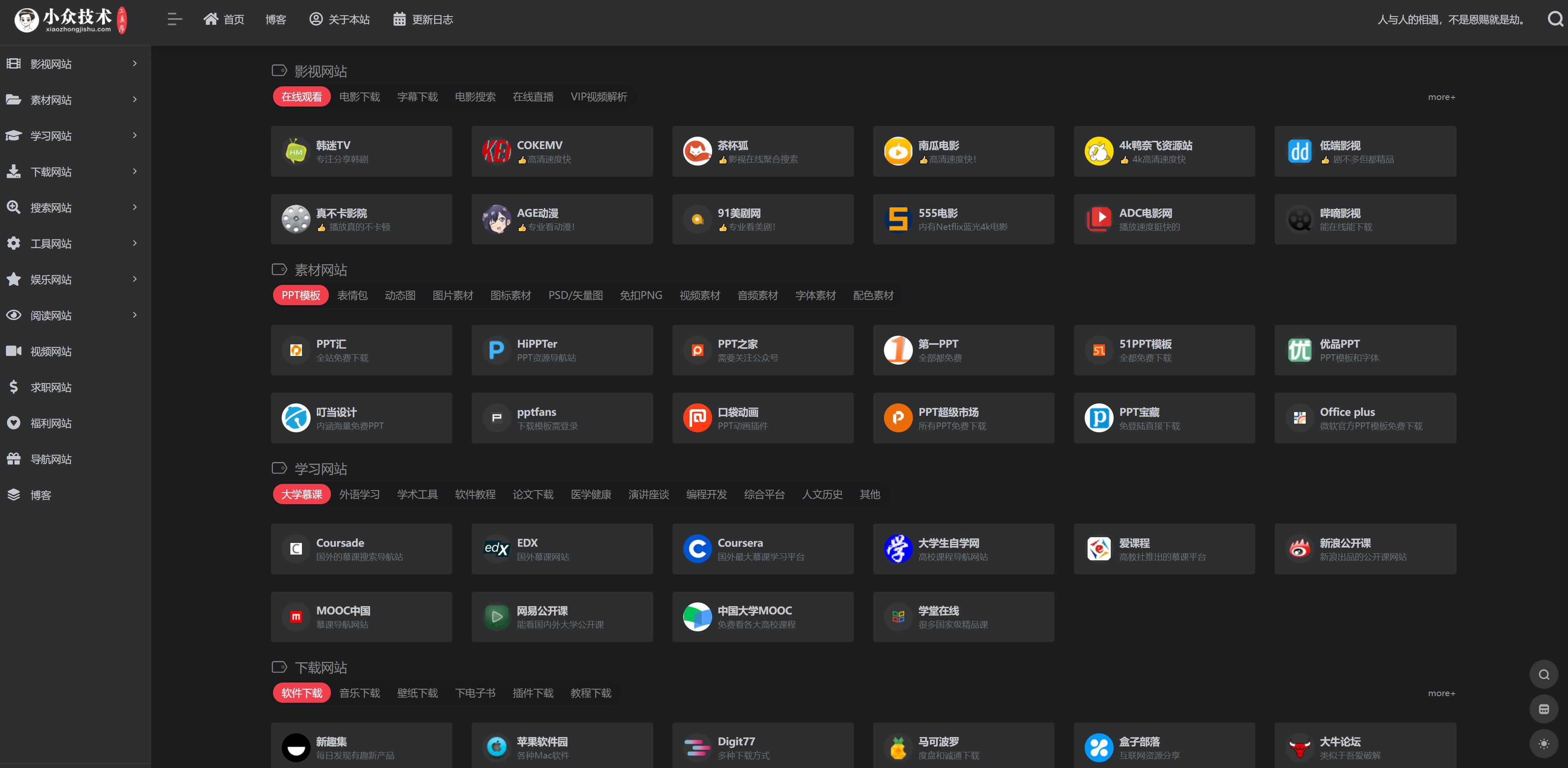
Task: Expand the 影视网站 sidebar chevron
Action: point(135,63)
